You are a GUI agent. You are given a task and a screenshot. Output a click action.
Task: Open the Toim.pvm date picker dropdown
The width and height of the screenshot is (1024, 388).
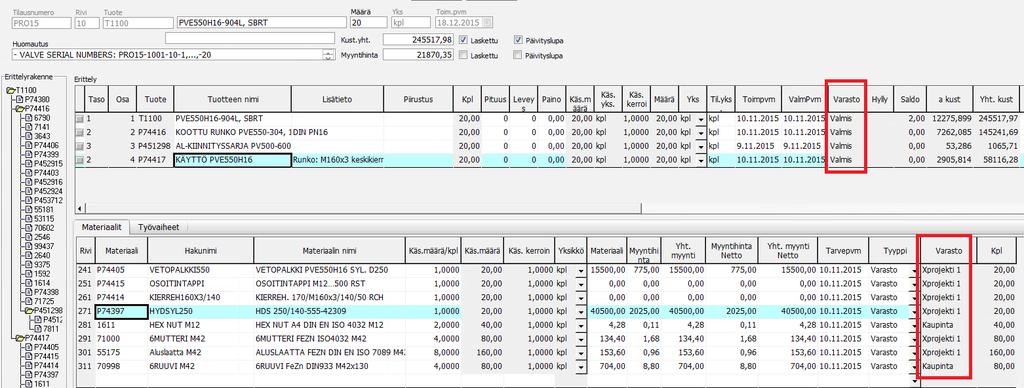tap(486, 22)
